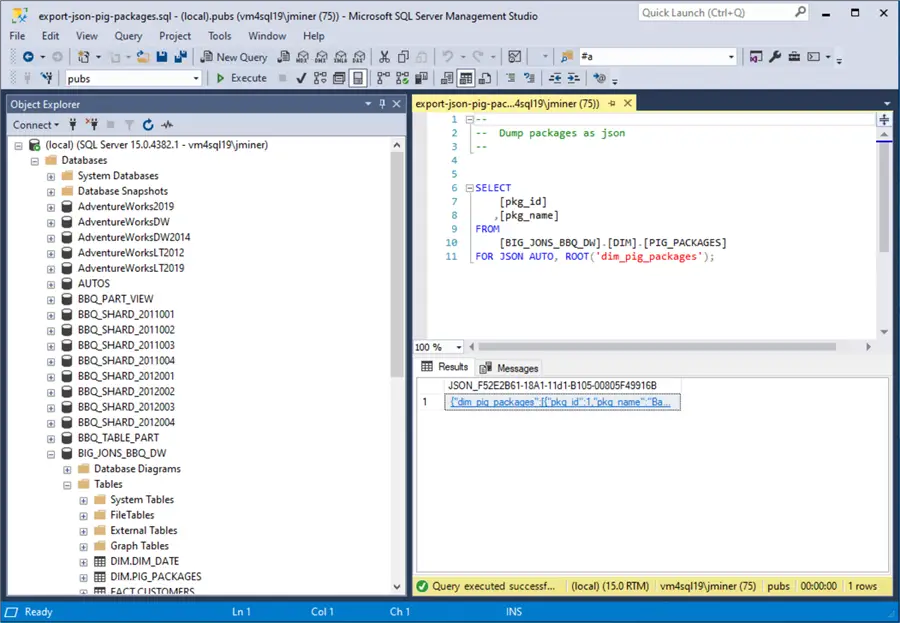Toggle pin on export-json-pig-packages tab
The width and height of the screenshot is (900, 623).
[x=612, y=103]
